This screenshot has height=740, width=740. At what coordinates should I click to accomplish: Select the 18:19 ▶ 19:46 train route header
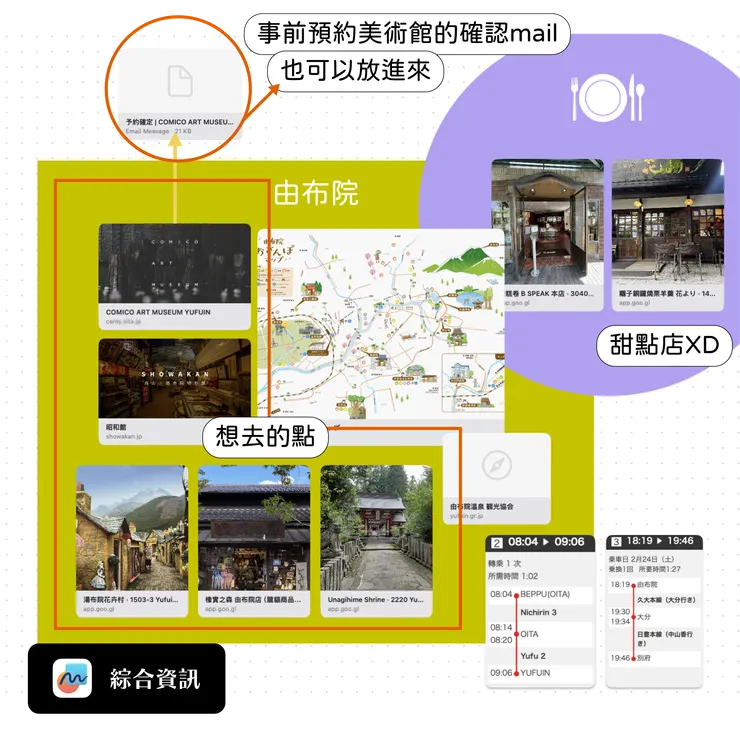pos(655,541)
